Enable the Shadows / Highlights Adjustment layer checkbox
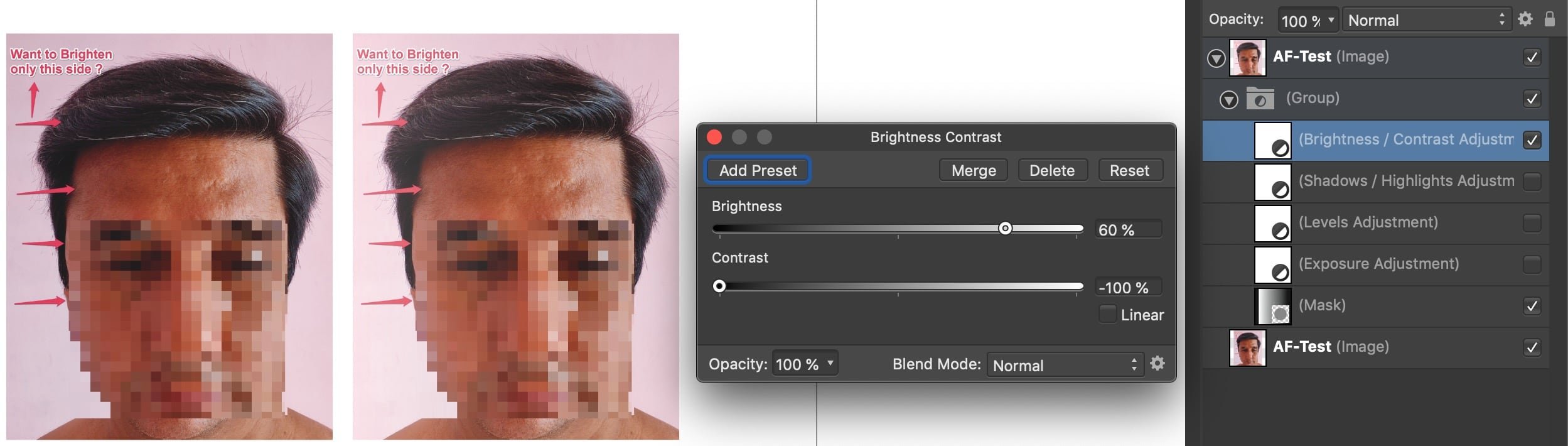The width and height of the screenshot is (1568, 446). (1532, 182)
